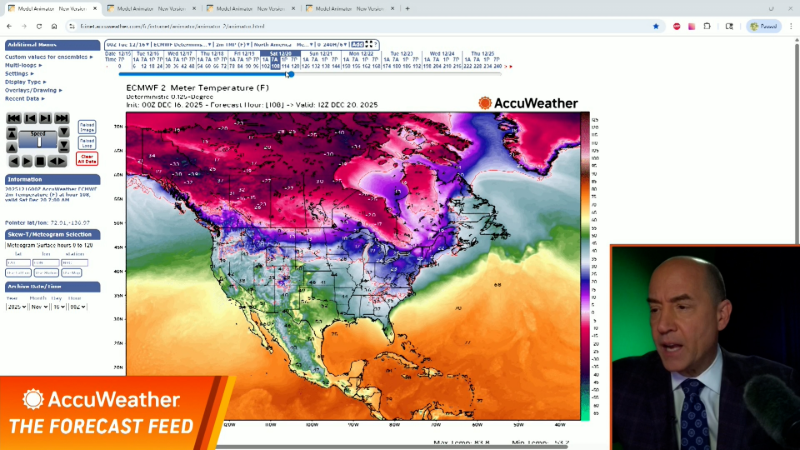Click the second button under lon field
This screenshot has height=450, width=800.
point(46,273)
